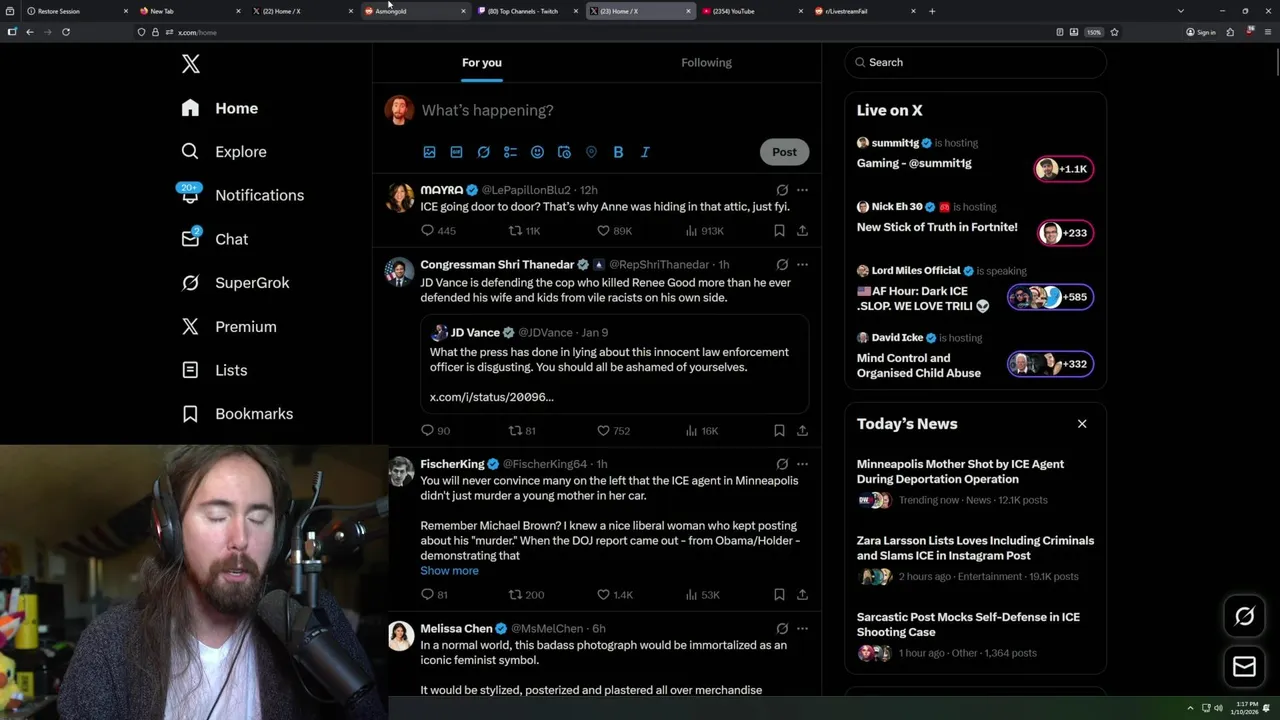This screenshot has height=720, width=1280.
Task: Like MAYRA's post with 89K likes
Action: coord(614,231)
